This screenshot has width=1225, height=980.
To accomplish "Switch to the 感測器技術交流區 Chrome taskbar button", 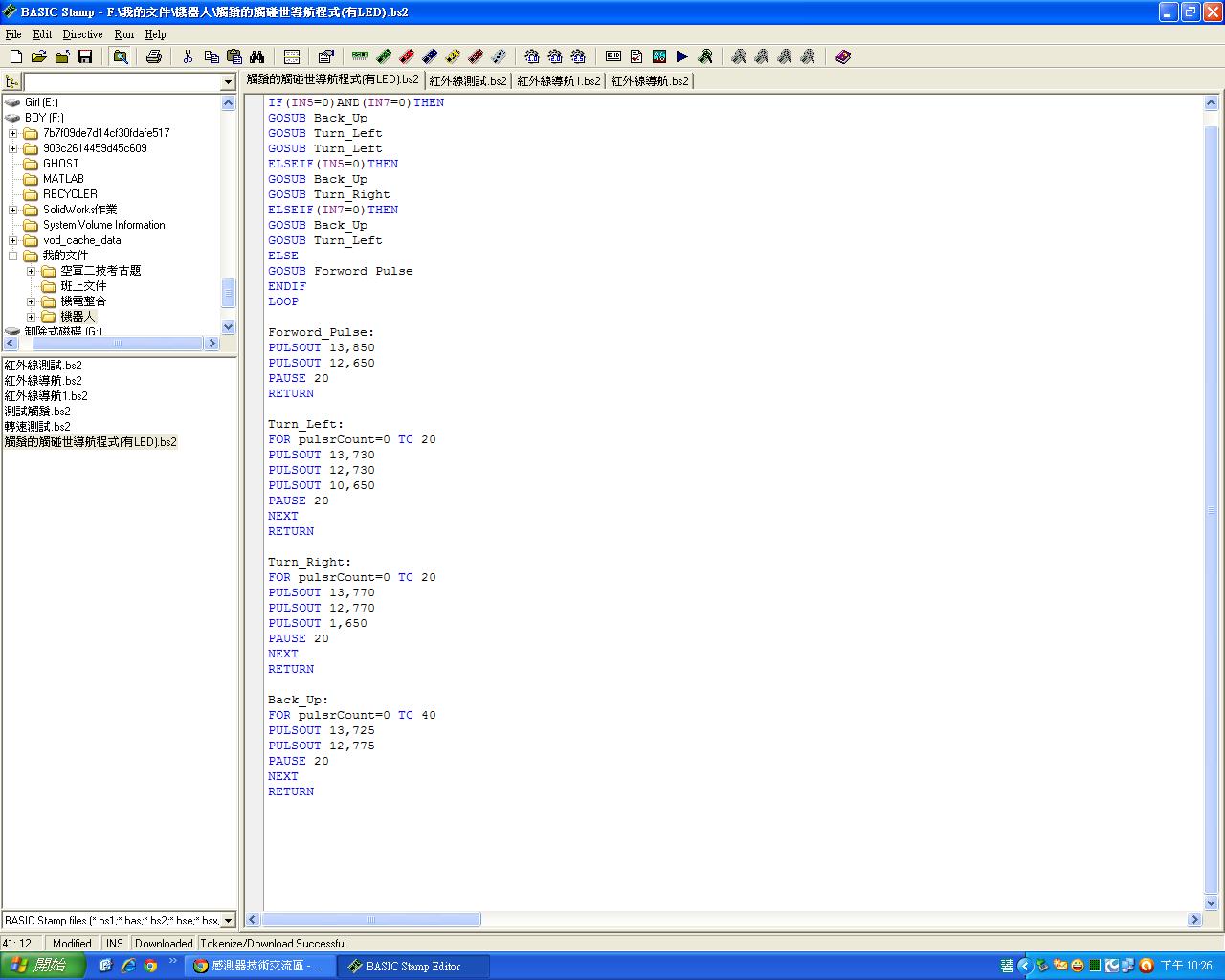I will point(260,967).
